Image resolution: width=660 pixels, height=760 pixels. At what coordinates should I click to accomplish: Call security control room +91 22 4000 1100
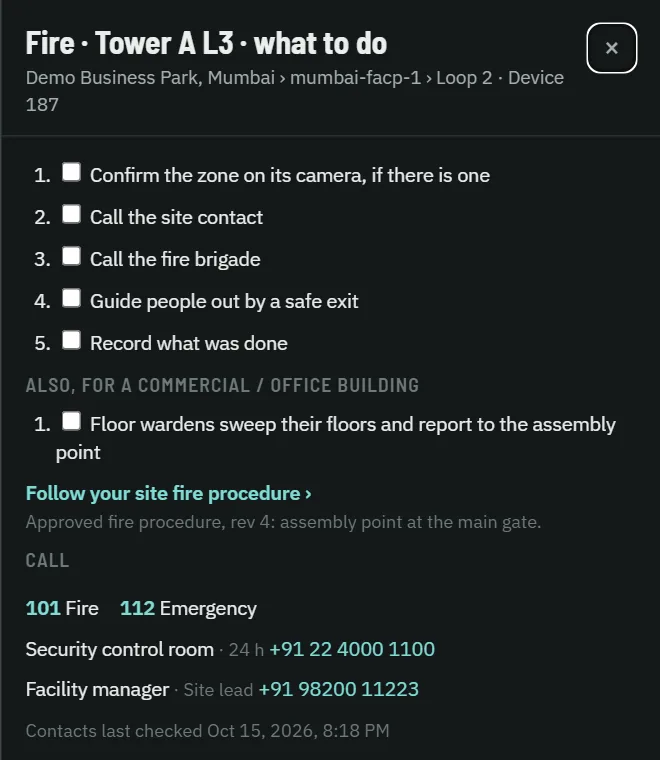click(x=352, y=649)
